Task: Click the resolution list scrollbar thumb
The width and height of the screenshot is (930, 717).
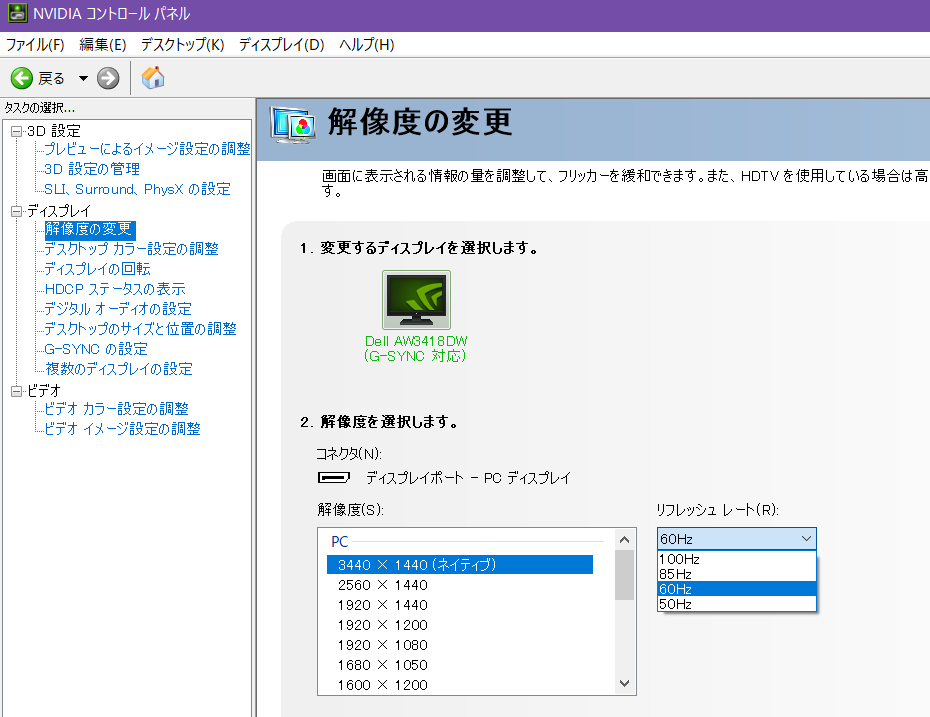Action: point(624,575)
